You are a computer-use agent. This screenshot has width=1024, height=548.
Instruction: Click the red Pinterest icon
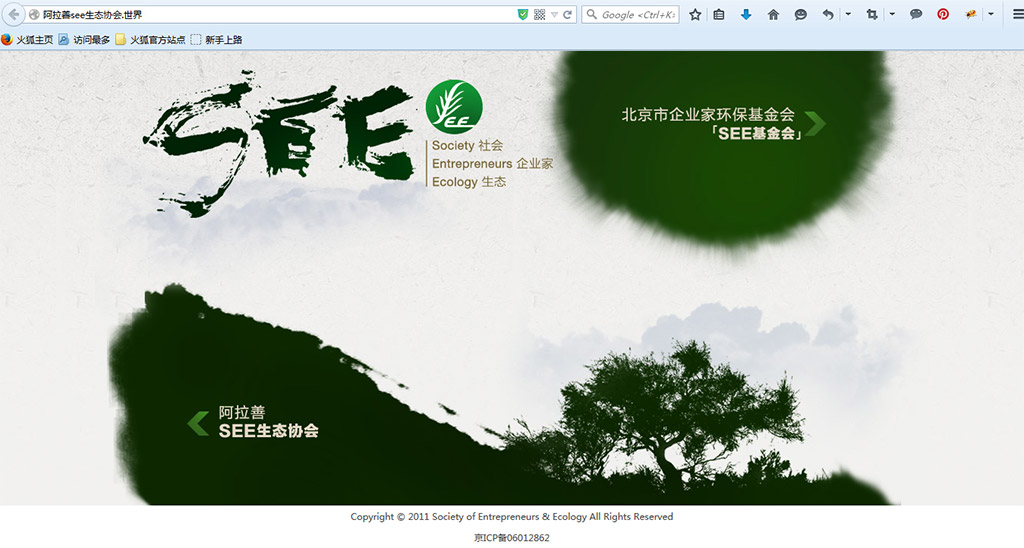943,14
